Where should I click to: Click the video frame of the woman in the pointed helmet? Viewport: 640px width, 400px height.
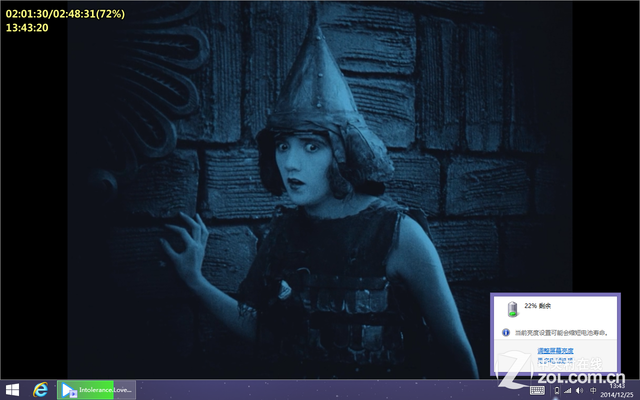(x=320, y=190)
